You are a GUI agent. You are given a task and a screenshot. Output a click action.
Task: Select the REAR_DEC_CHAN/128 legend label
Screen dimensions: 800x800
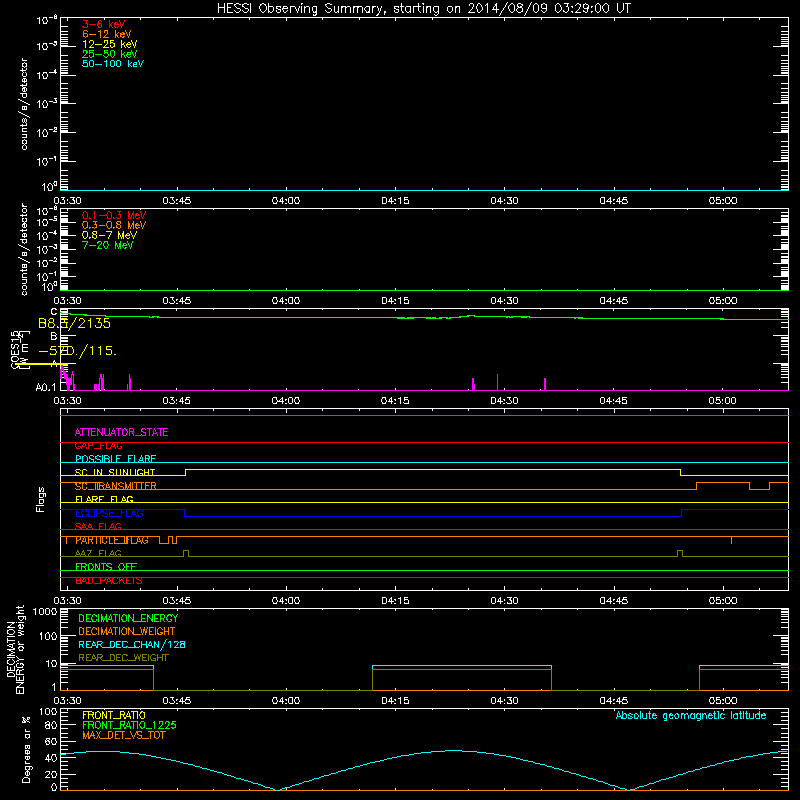pos(132,645)
